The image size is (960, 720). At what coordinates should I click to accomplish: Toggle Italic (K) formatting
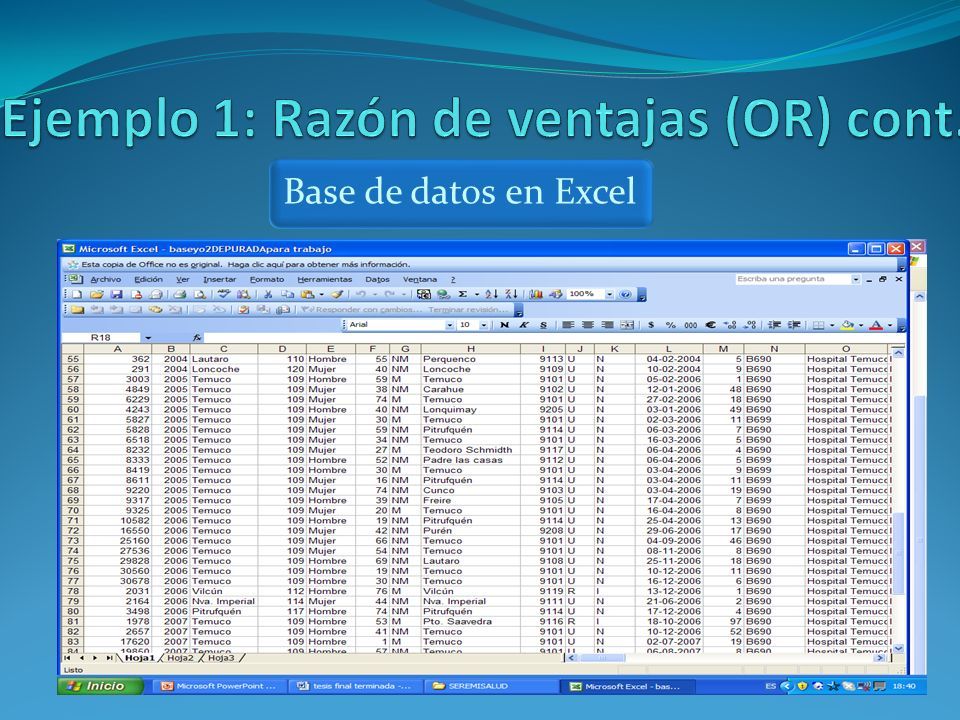click(x=523, y=325)
